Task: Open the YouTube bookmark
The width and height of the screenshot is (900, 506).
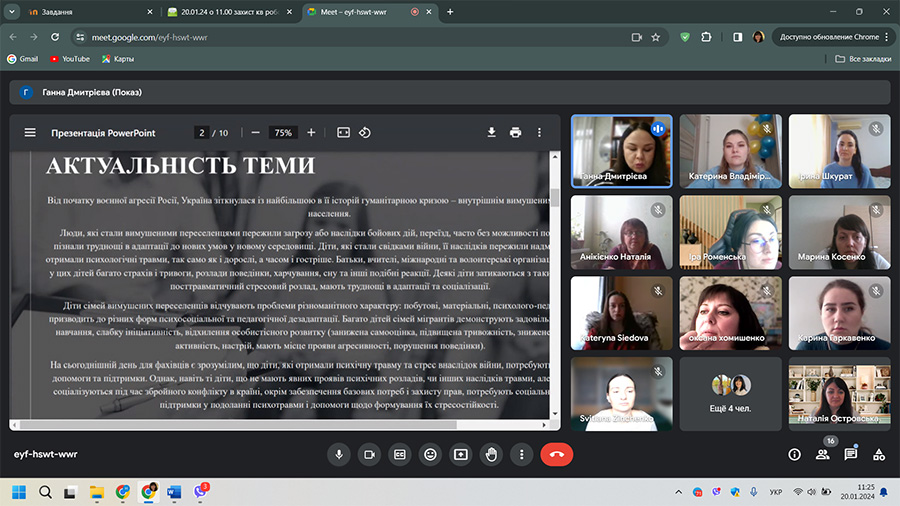Action: click(x=69, y=59)
